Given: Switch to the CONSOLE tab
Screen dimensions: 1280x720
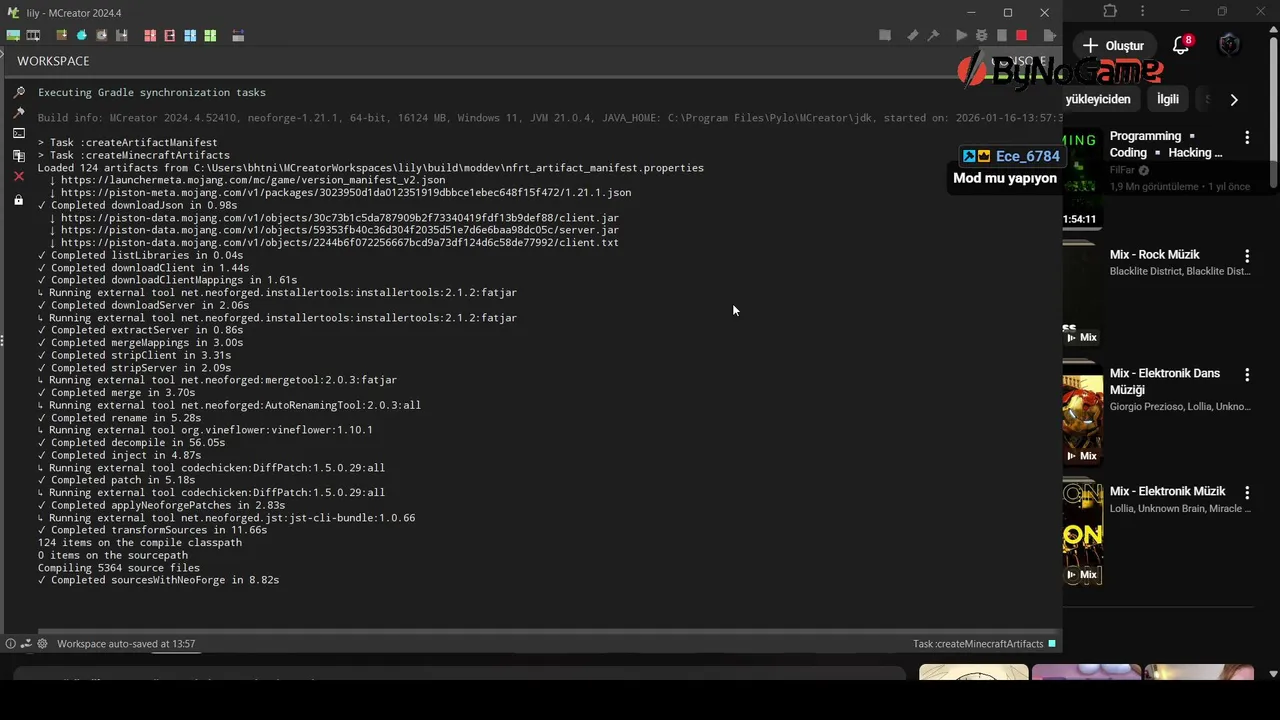Looking at the screenshot, I should 1017,61.
